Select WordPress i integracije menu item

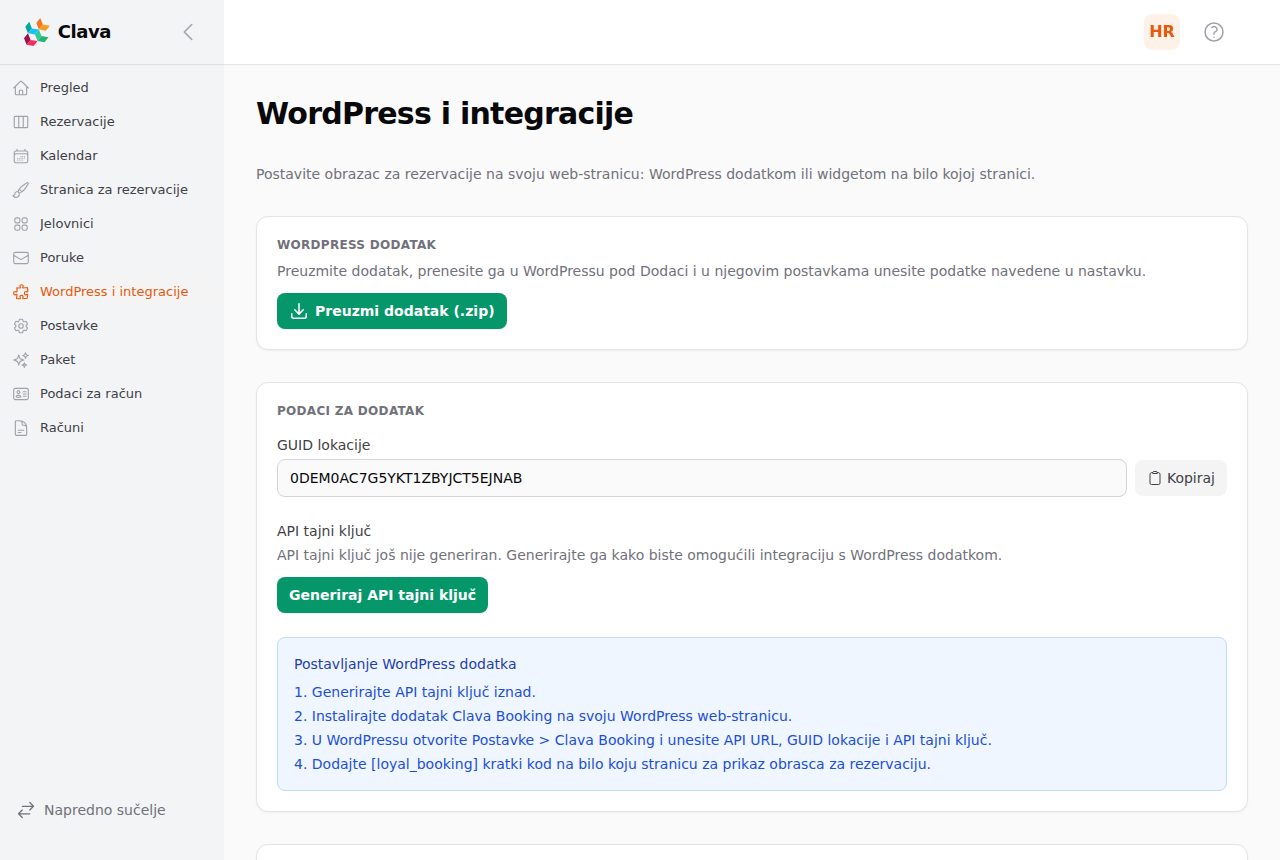[112, 292]
